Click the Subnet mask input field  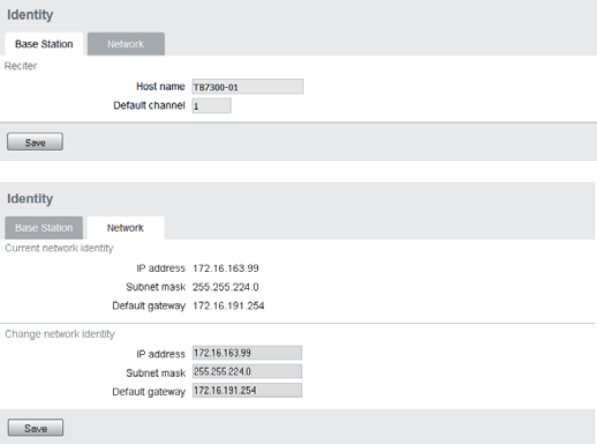[x=247, y=371]
